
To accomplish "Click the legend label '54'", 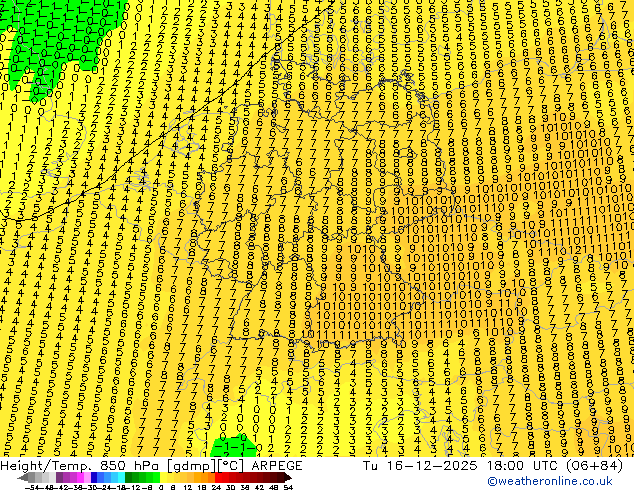I will tap(288, 488).
